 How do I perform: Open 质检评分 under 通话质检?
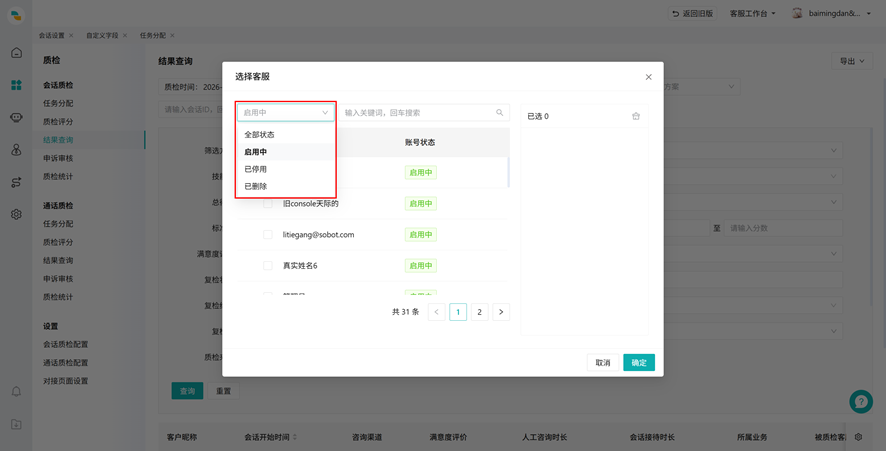click(58, 242)
